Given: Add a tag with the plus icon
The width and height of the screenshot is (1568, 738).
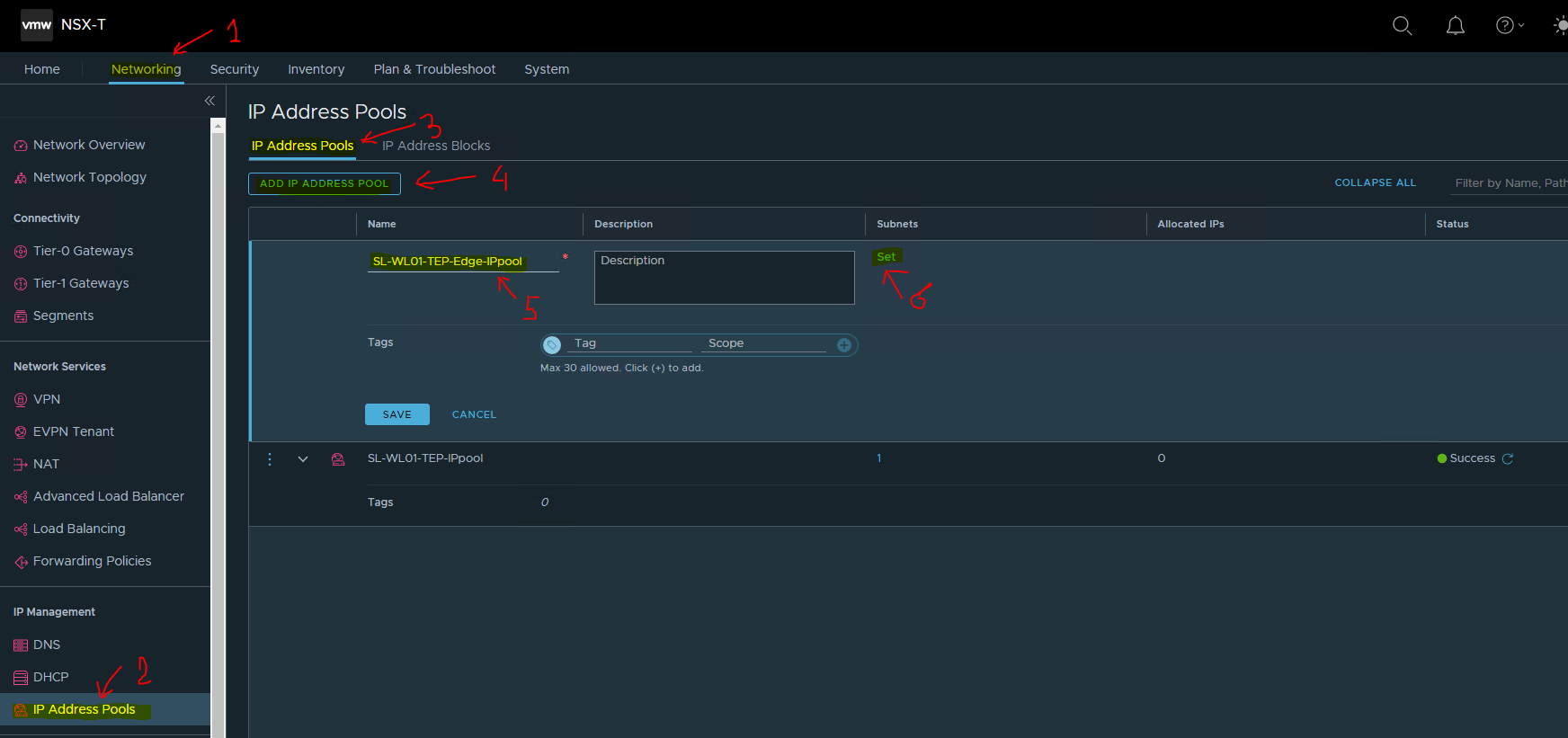Looking at the screenshot, I should [844, 345].
